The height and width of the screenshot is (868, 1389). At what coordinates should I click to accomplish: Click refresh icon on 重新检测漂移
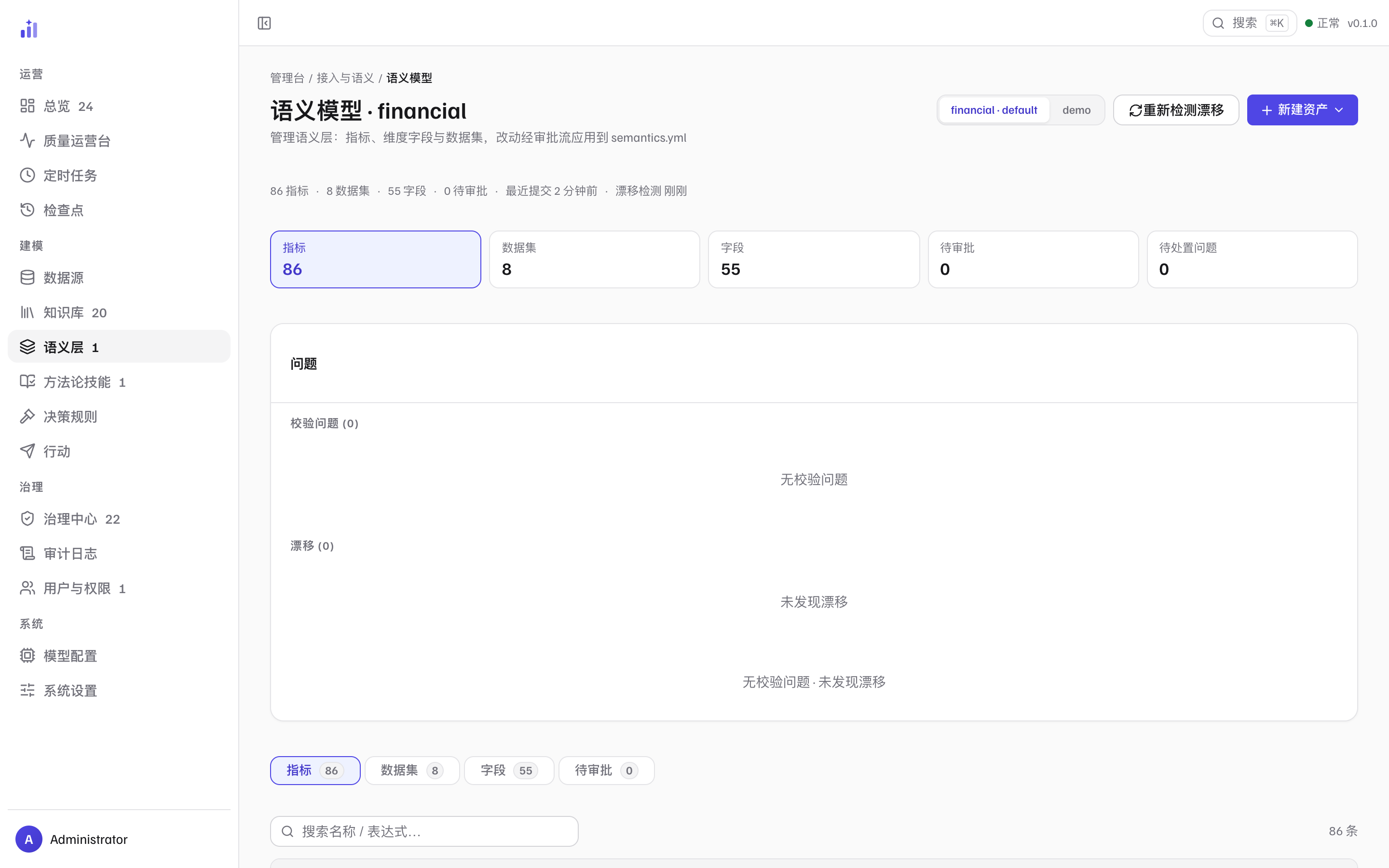1135,110
